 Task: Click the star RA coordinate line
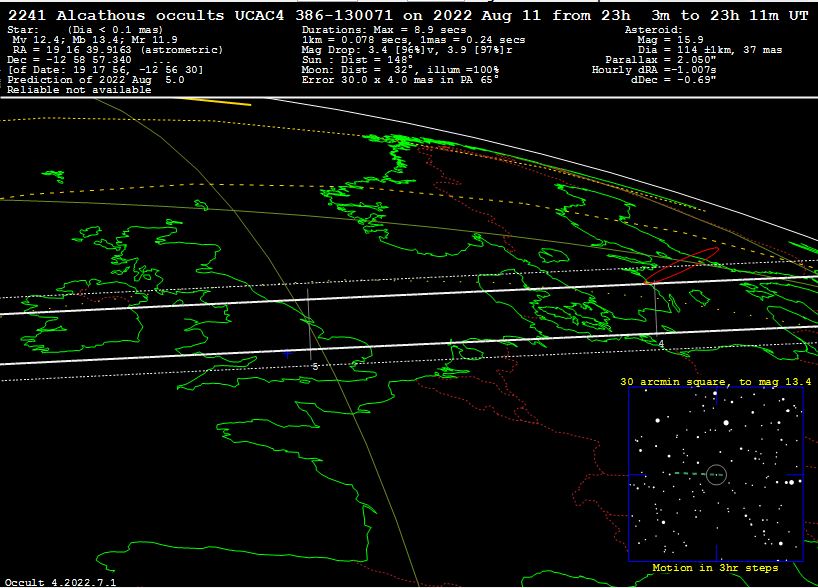(x=115, y=50)
